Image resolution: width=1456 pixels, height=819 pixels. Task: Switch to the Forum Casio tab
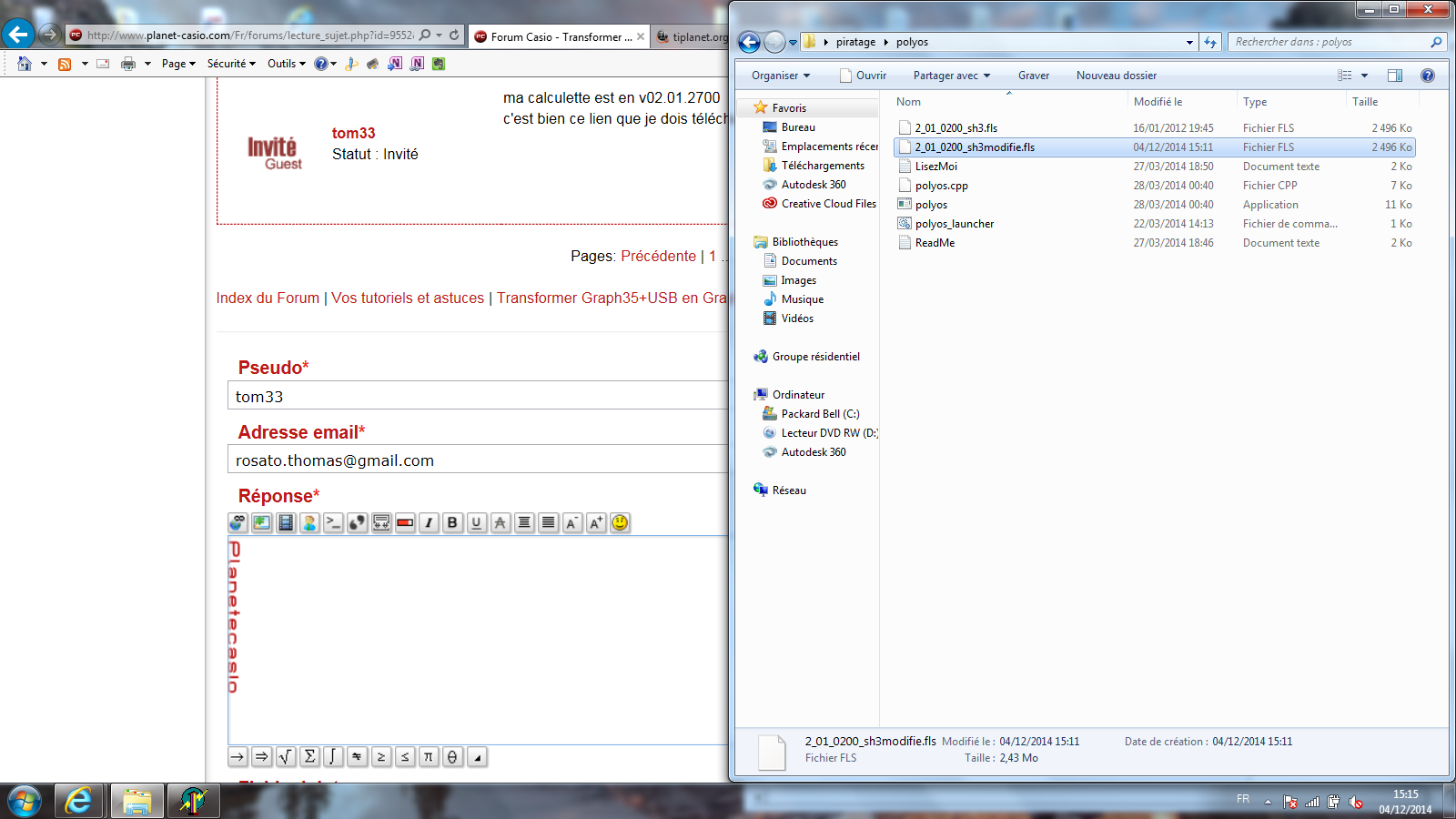[560, 36]
